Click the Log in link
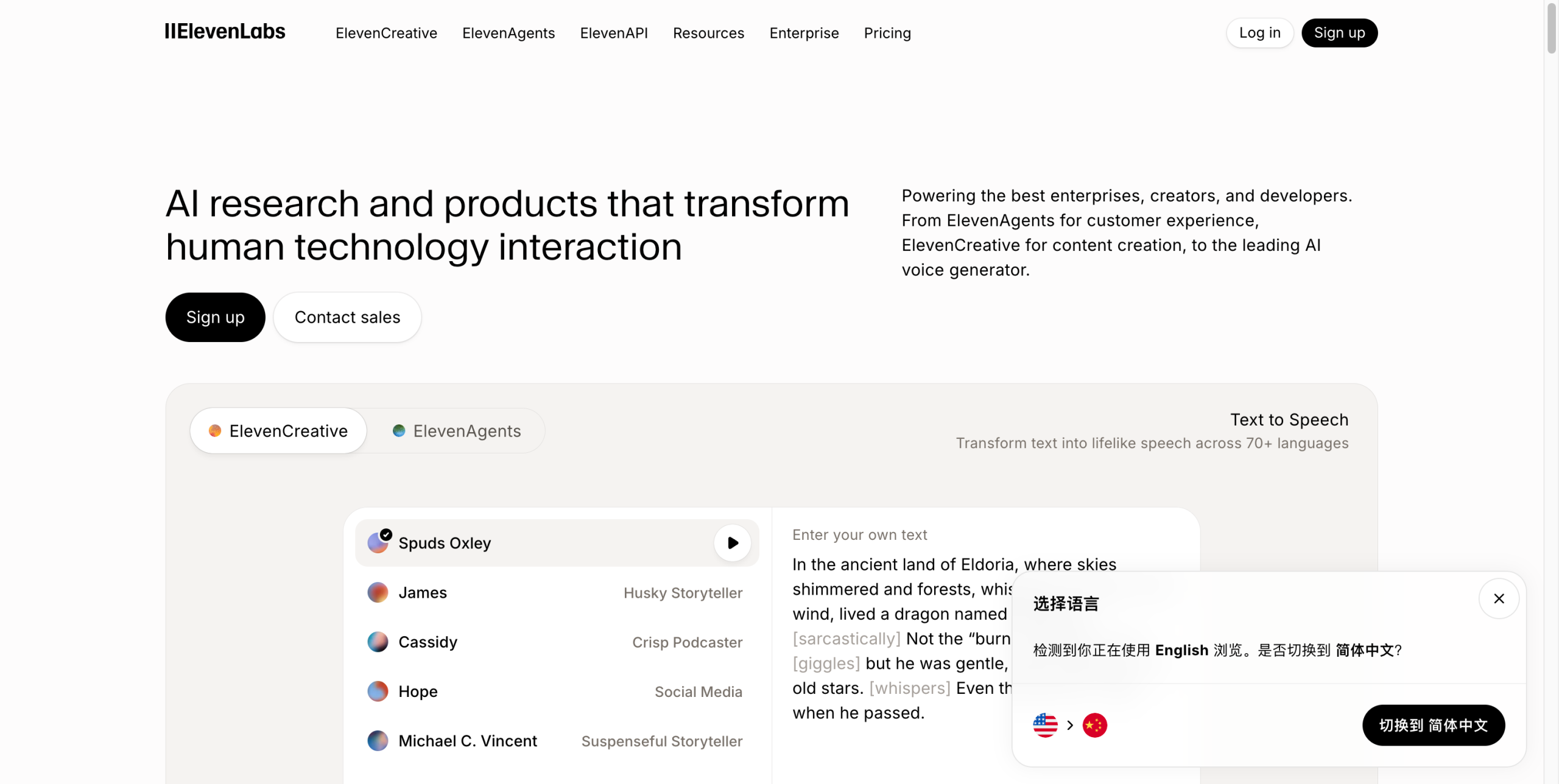Image resolution: width=1559 pixels, height=784 pixels. [x=1259, y=33]
